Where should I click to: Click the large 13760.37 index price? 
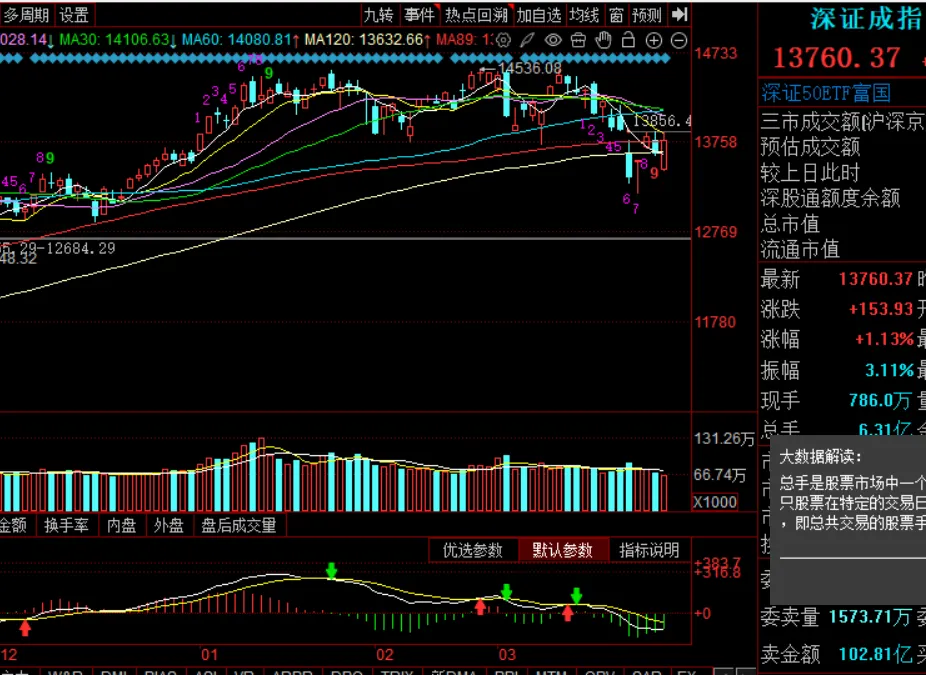coord(837,57)
